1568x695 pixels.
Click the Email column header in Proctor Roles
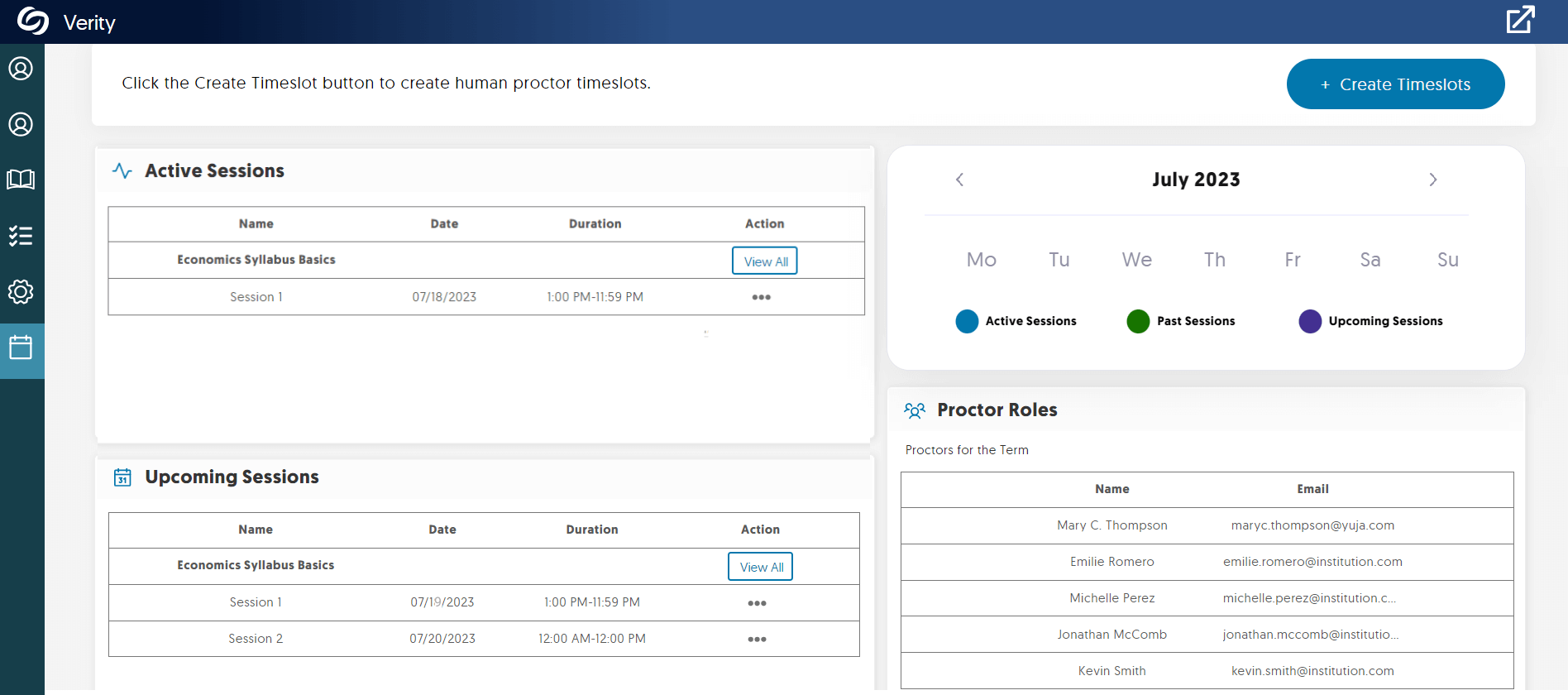click(1312, 489)
